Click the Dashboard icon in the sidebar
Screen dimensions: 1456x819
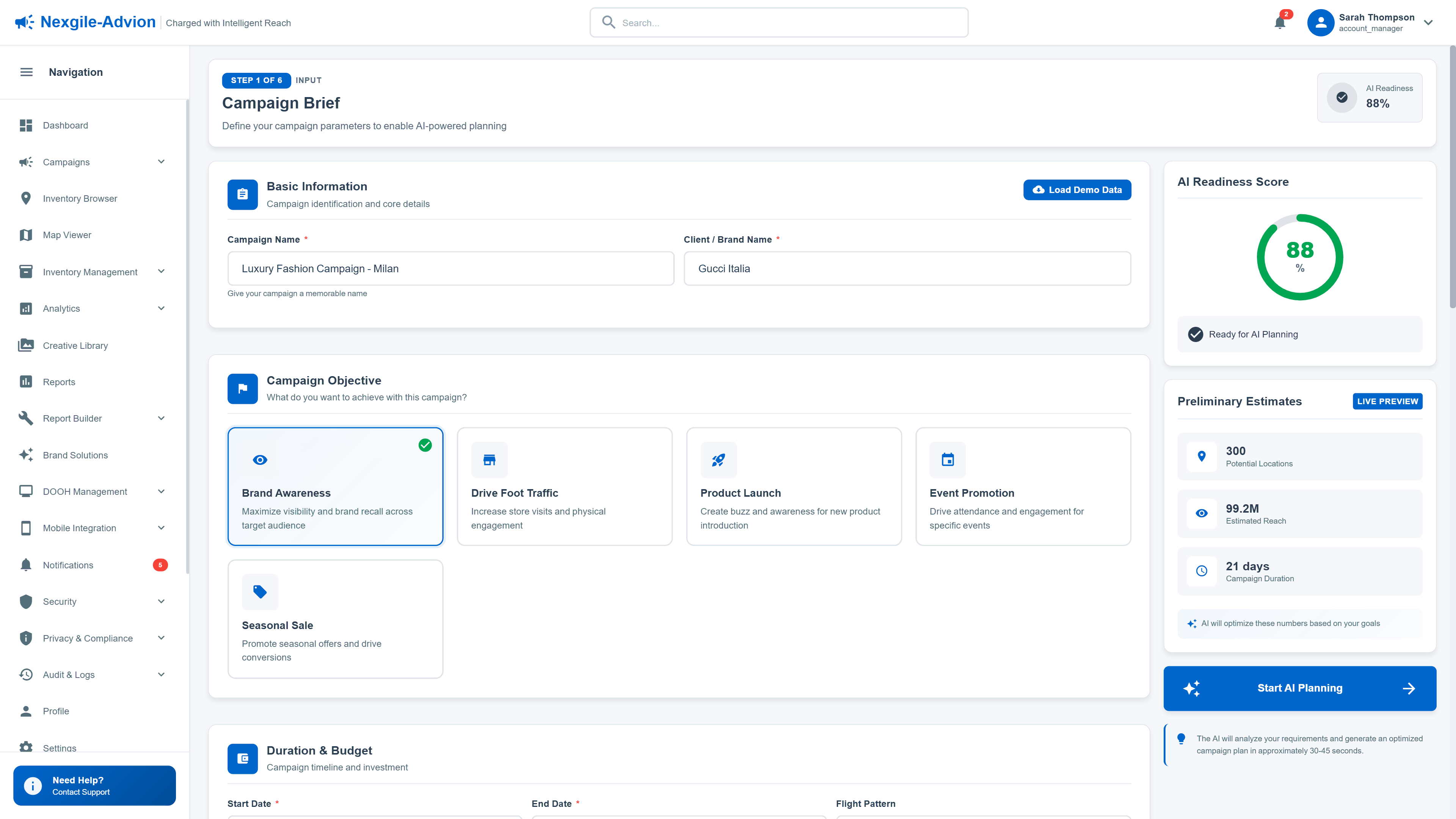point(26,125)
